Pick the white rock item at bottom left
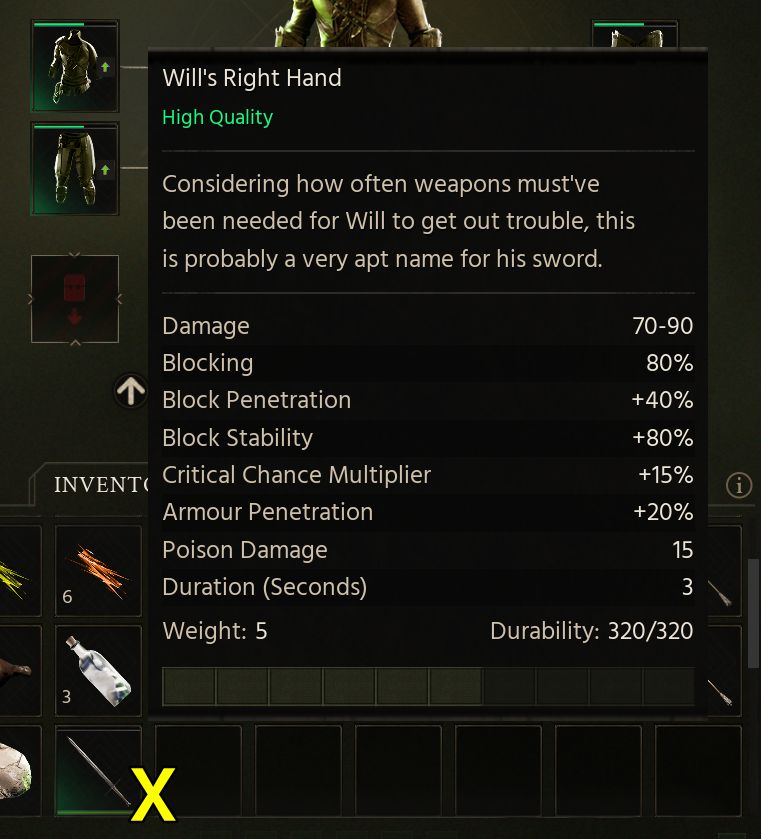The width and height of the screenshot is (761, 839). pos(20,771)
